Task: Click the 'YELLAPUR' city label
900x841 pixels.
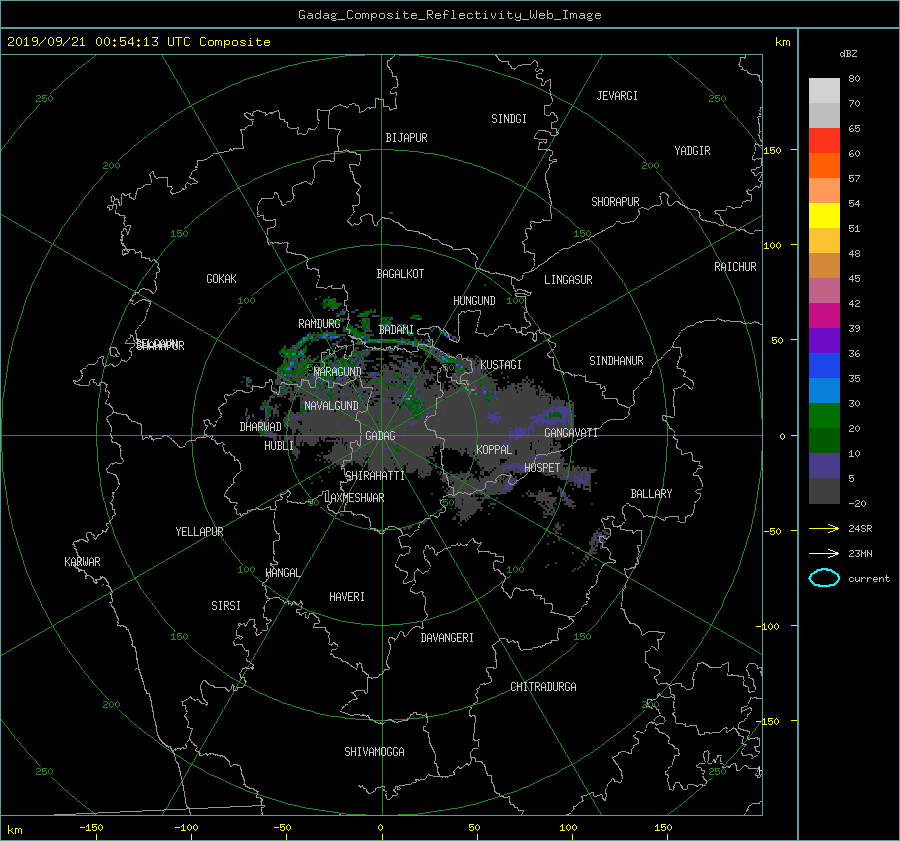Action: pos(199,532)
